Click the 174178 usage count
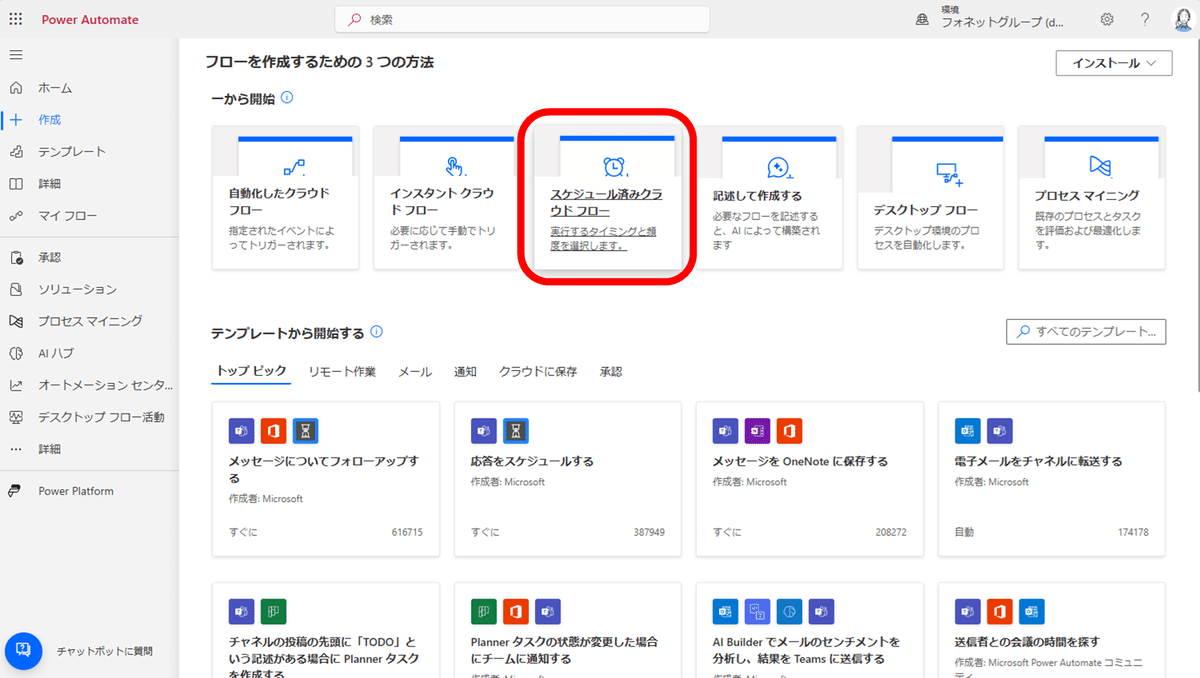Viewport: 1200px width, 678px height. [1133, 533]
